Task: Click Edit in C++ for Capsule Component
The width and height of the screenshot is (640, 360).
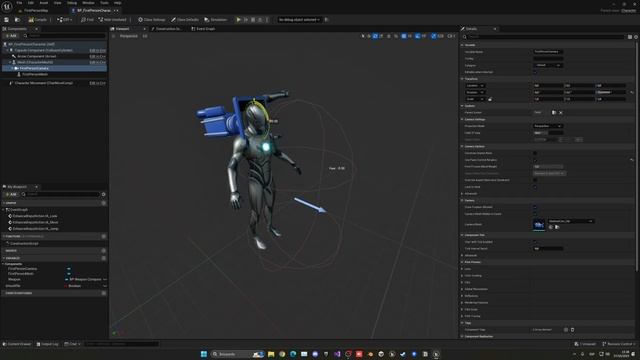Action: click(x=98, y=50)
